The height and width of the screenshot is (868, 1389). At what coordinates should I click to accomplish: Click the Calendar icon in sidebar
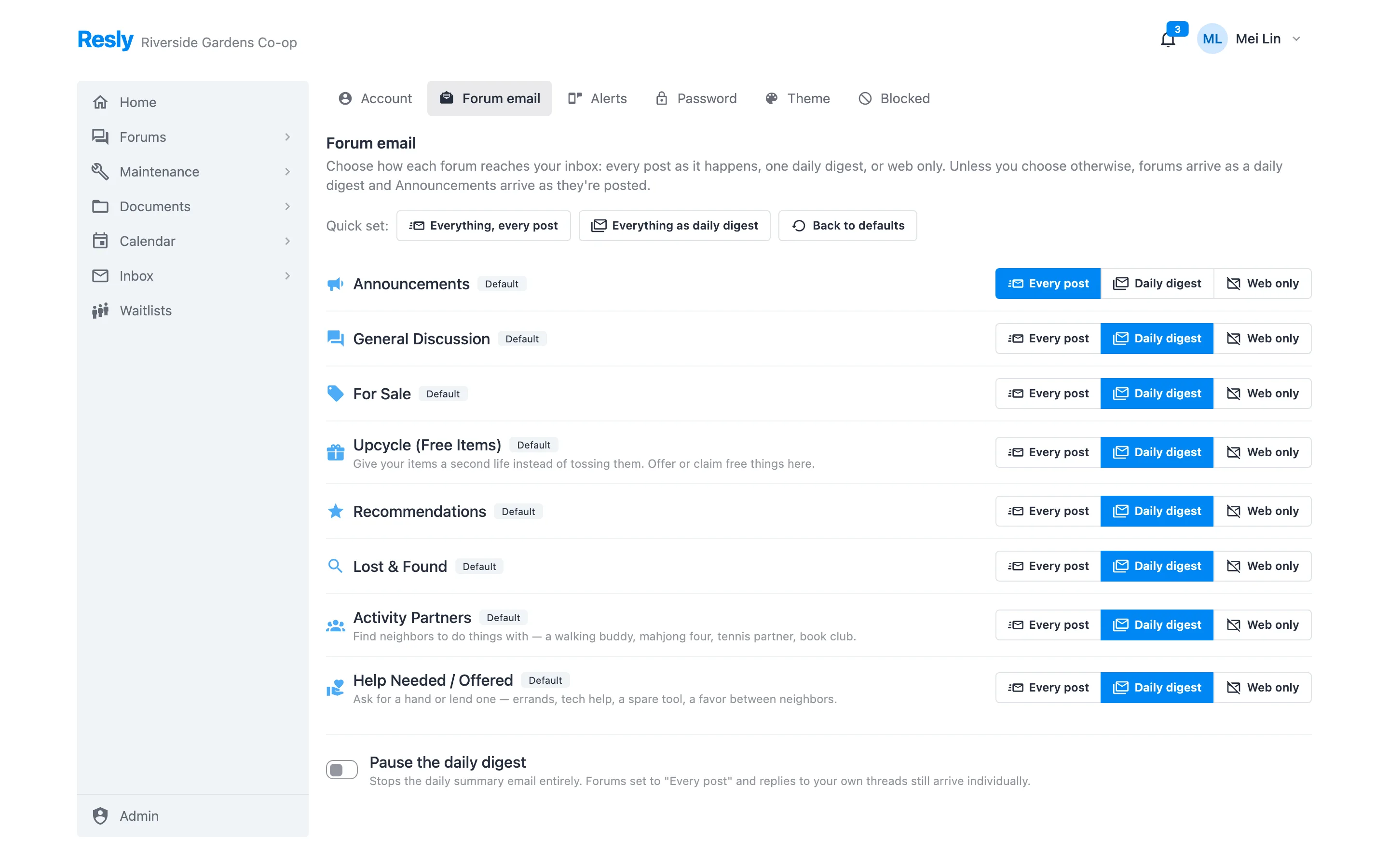(100, 241)
